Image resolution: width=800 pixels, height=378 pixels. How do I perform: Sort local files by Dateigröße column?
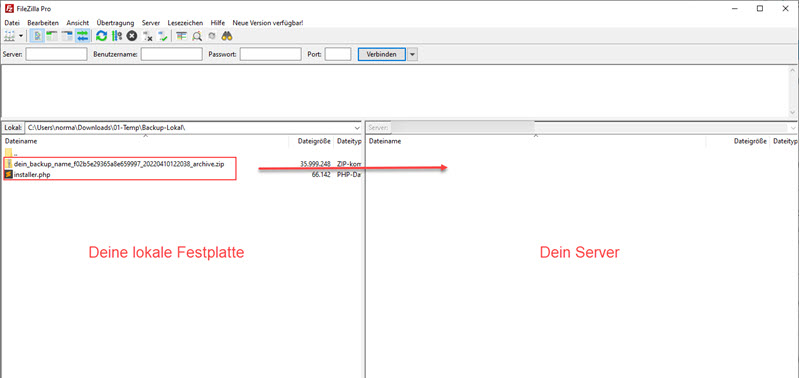(x=312, y=141)
